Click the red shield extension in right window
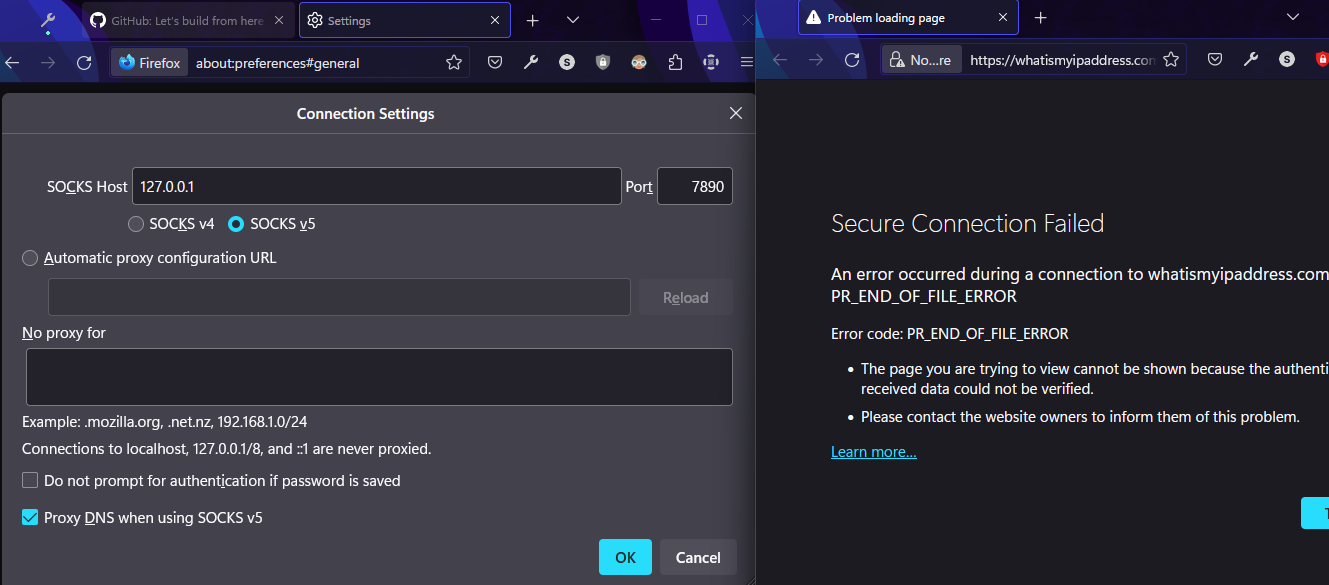 (x=1322, y=59)
